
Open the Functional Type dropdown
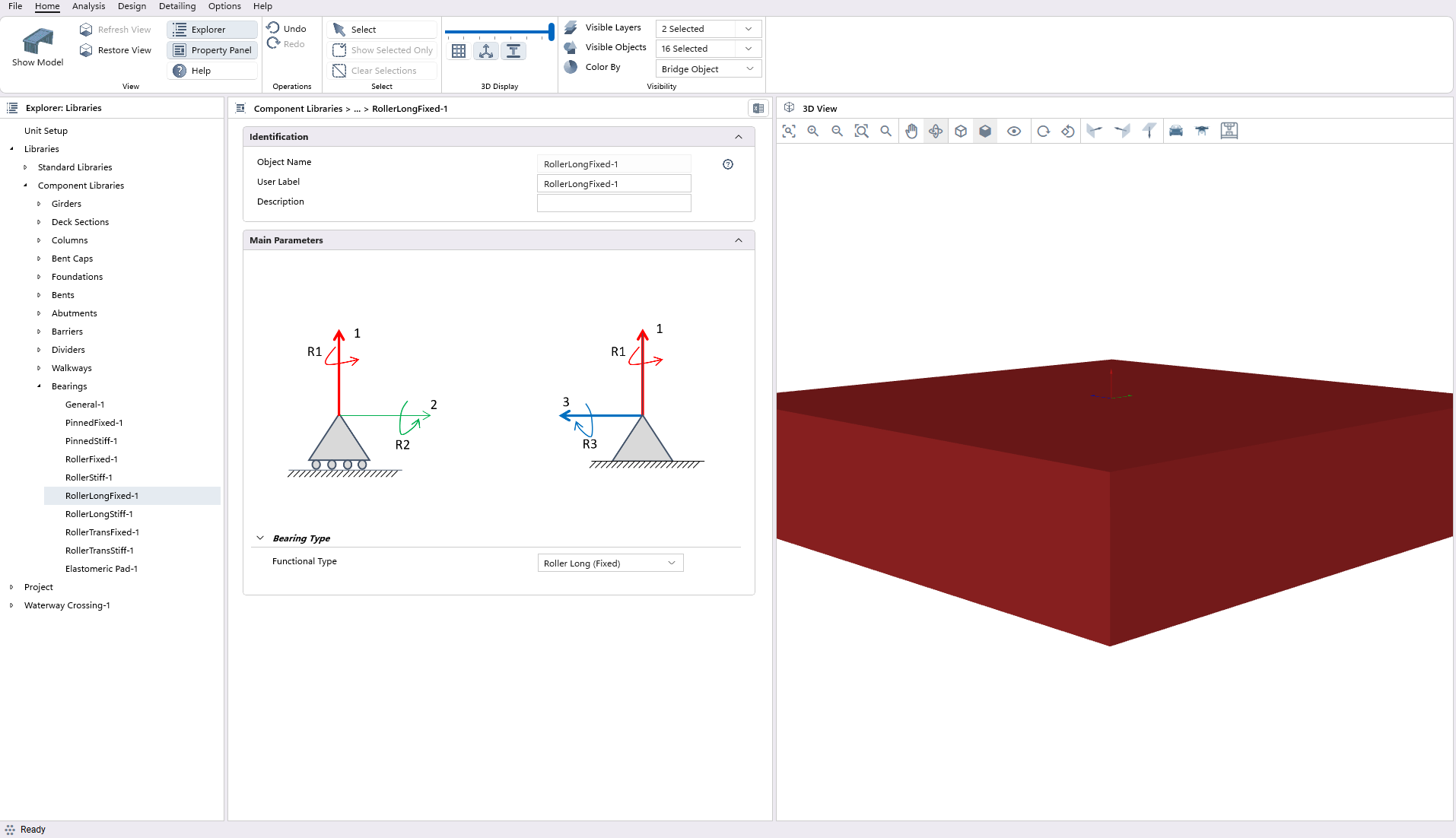point(610,563)
